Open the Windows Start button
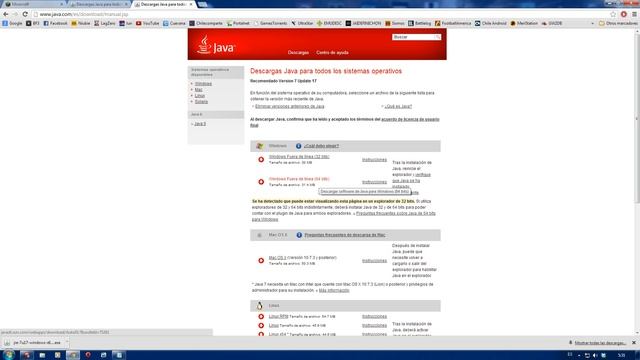This screenshot has width=640, height=360. coord(9,355)
